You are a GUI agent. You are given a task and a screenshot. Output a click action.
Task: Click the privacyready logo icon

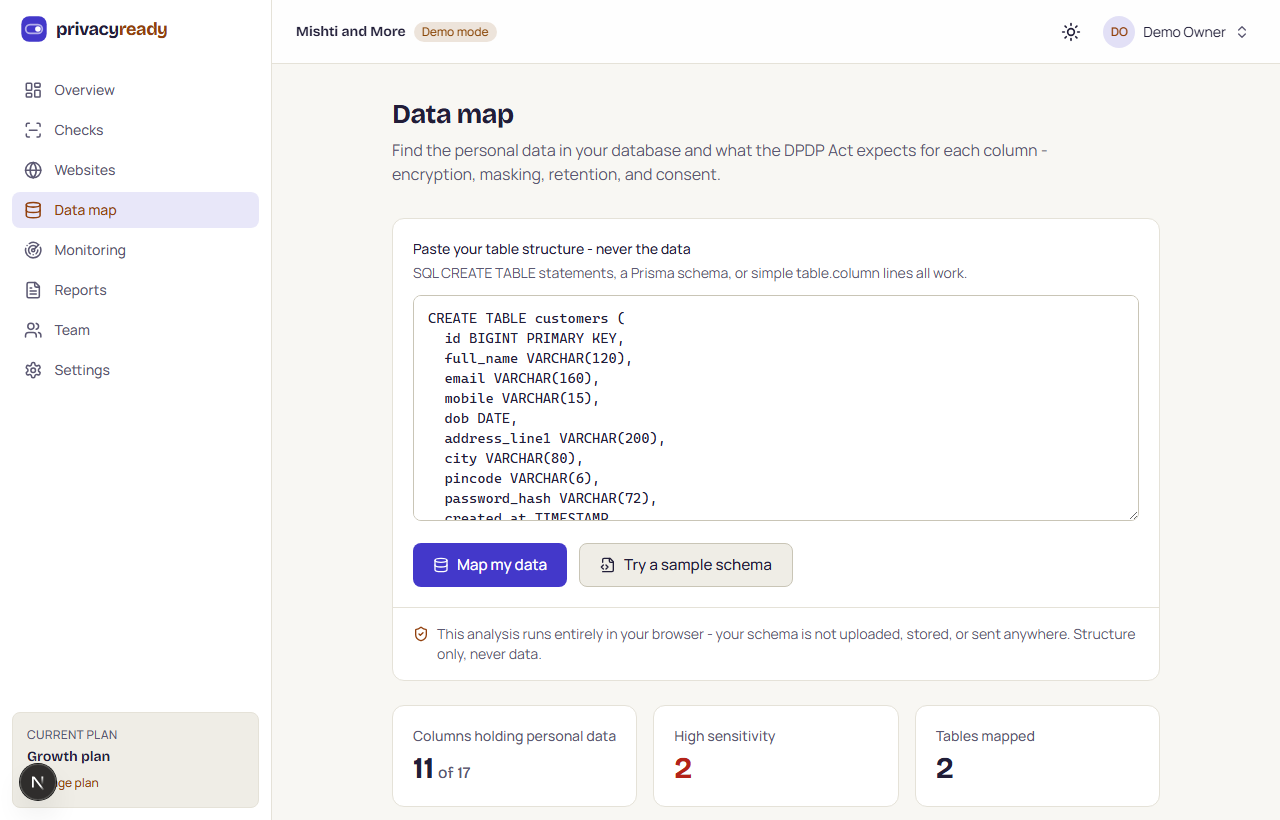pos(34,29)
